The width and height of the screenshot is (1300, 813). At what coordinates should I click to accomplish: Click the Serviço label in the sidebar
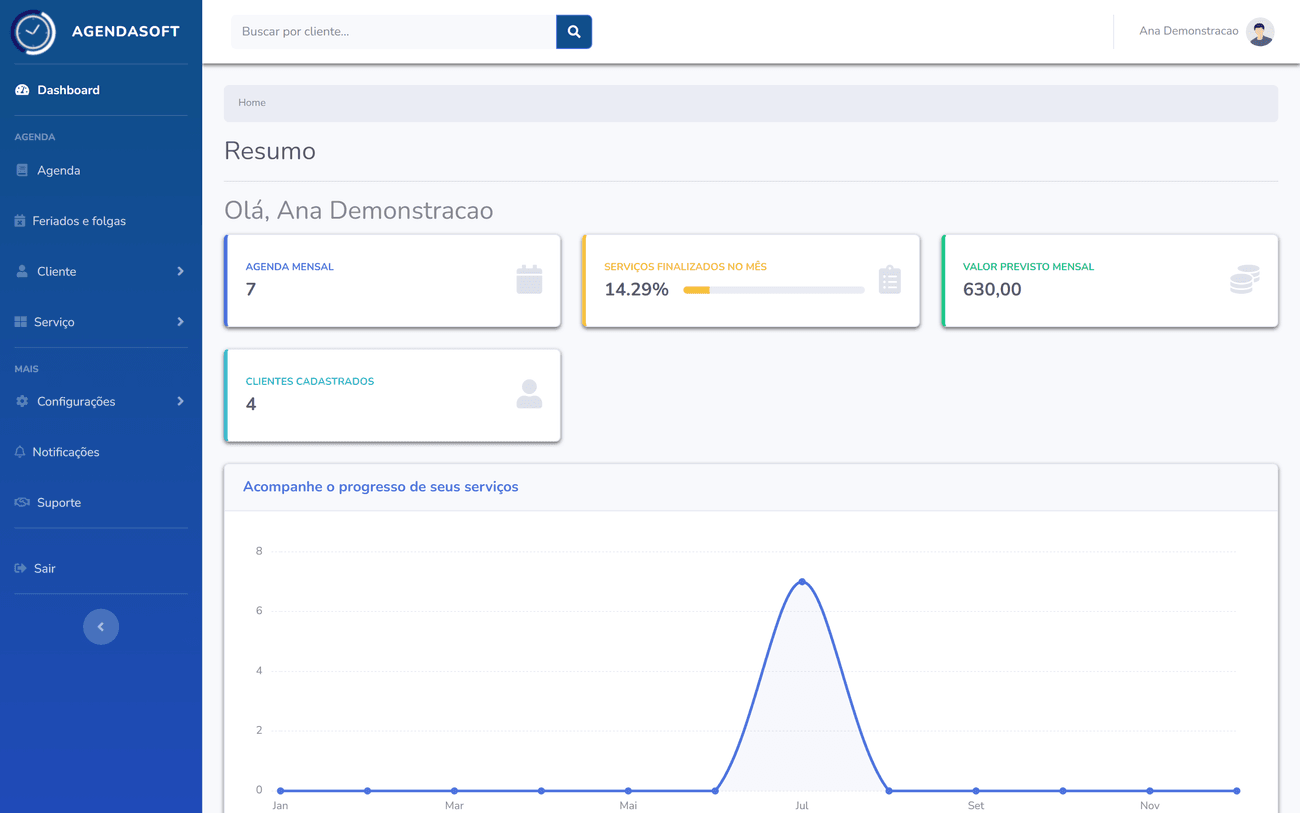pos(54,322)
